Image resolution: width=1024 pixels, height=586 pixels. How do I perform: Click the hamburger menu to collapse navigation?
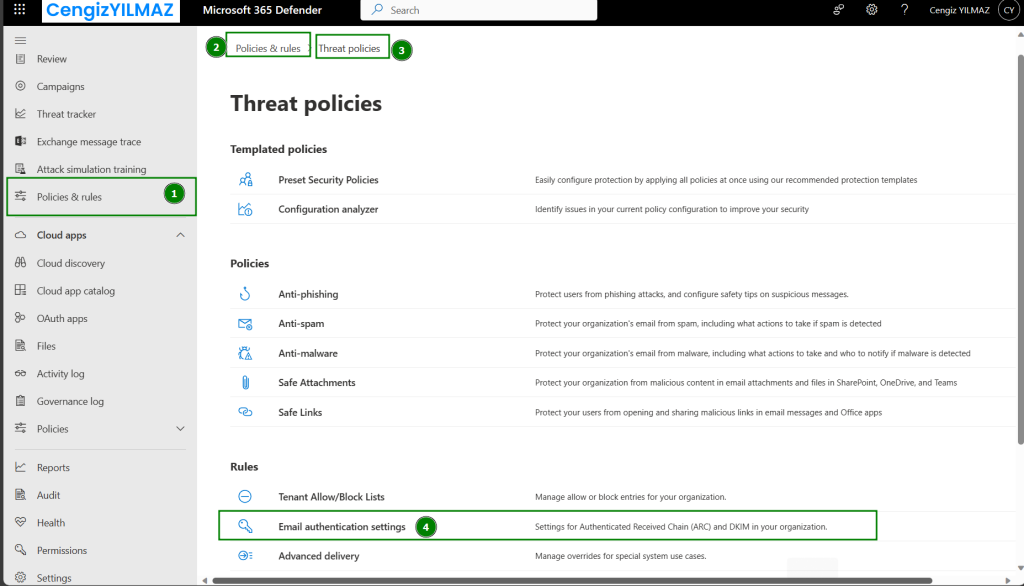click(x=20, y=40)
